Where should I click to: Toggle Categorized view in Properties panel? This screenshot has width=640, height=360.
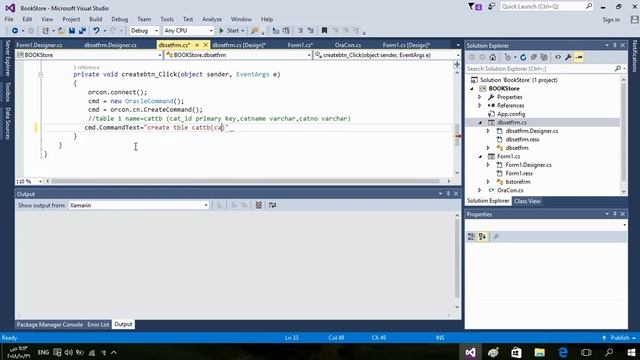point(471,237)
